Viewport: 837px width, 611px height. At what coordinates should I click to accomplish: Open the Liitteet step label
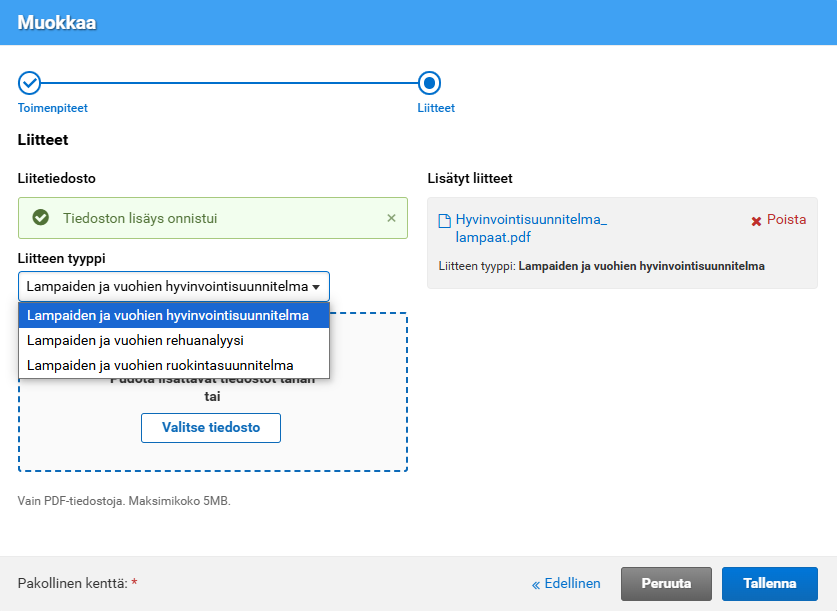click(x=436, y=108)
